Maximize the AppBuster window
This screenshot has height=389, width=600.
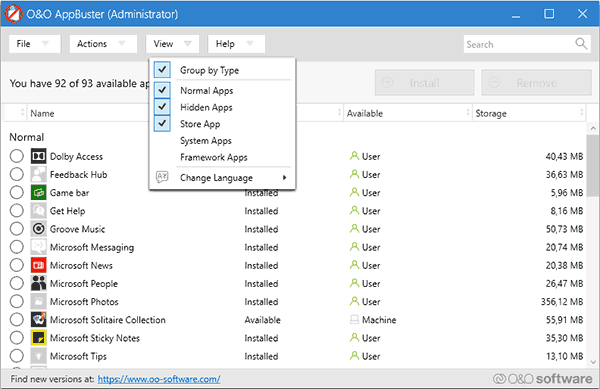pos(549,14)
